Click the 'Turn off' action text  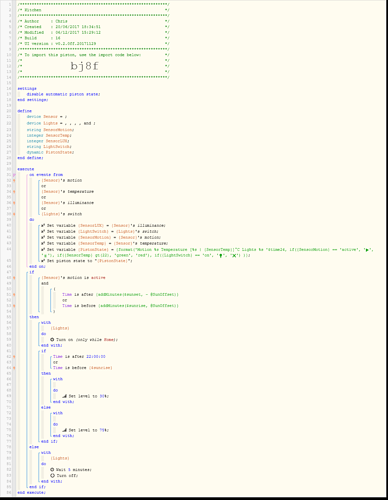tap(67, 475)
